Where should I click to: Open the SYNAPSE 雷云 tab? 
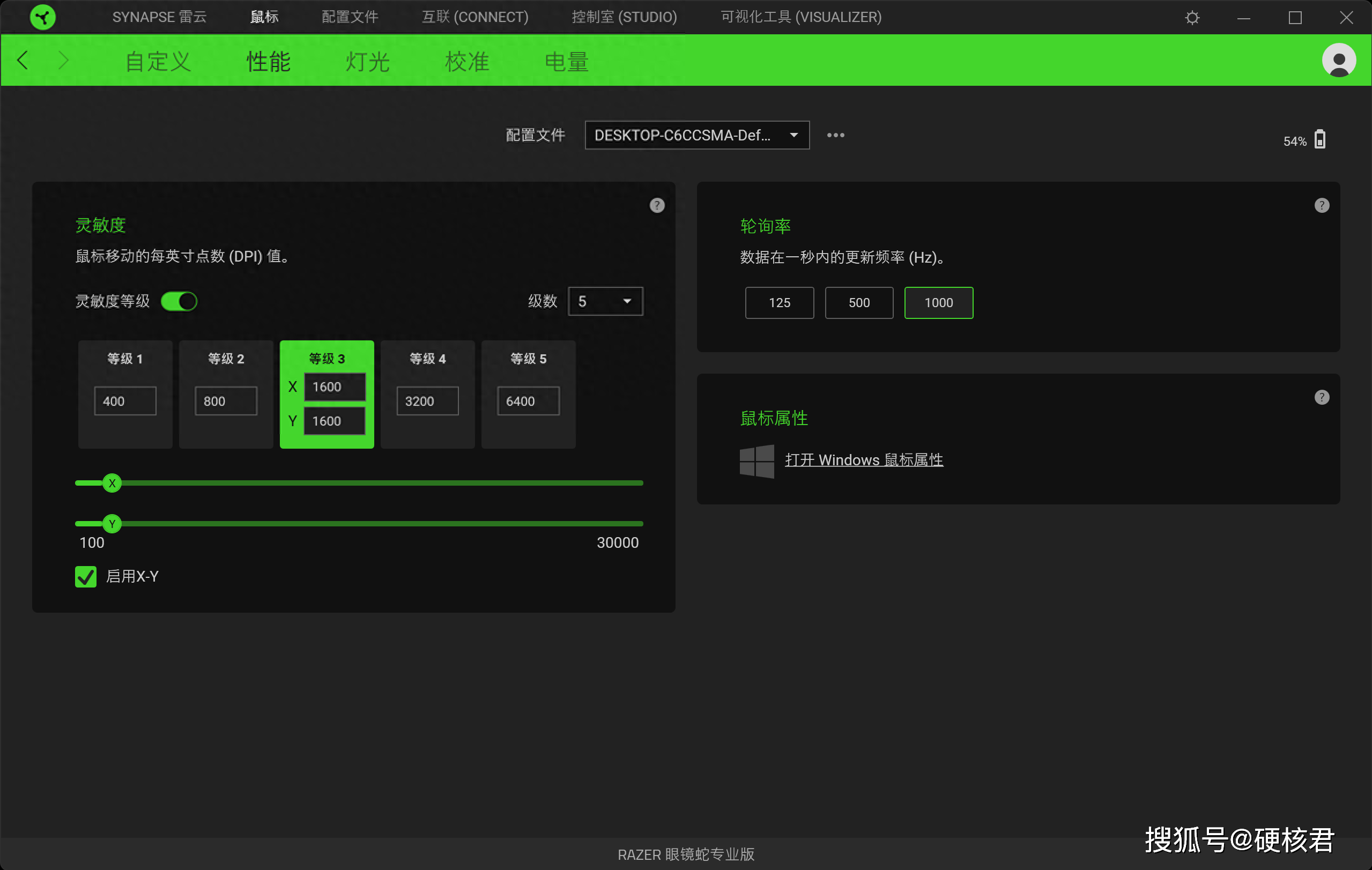click(x=160, y=17)
